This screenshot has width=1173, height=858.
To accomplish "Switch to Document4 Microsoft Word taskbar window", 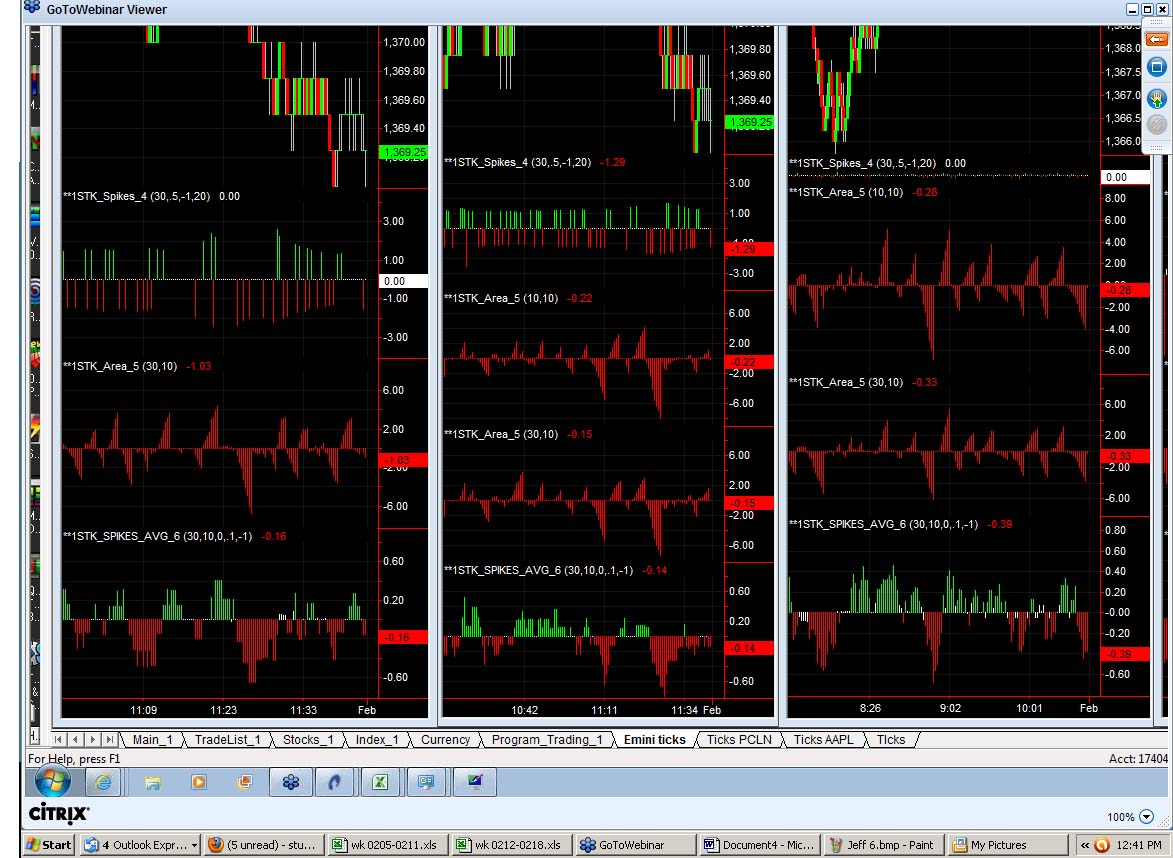I will (760, 845).
